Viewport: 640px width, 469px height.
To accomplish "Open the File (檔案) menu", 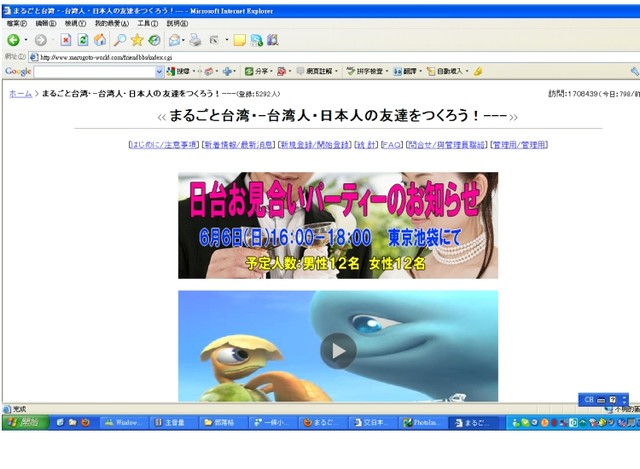I will 17,24.
